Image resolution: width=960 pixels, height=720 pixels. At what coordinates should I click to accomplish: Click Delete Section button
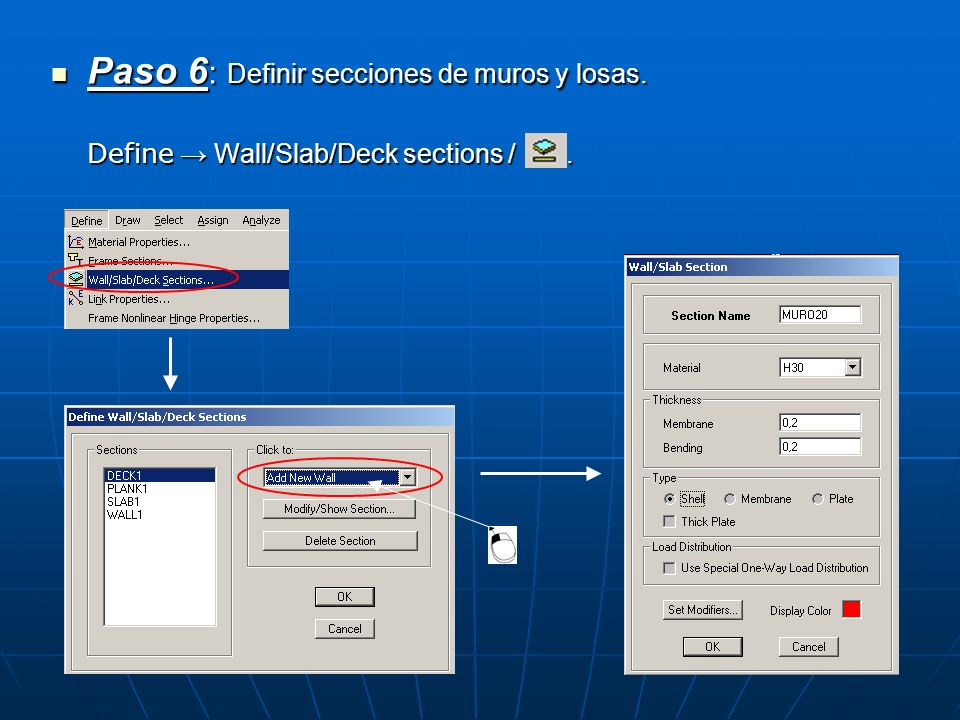(x=340, y=541)
